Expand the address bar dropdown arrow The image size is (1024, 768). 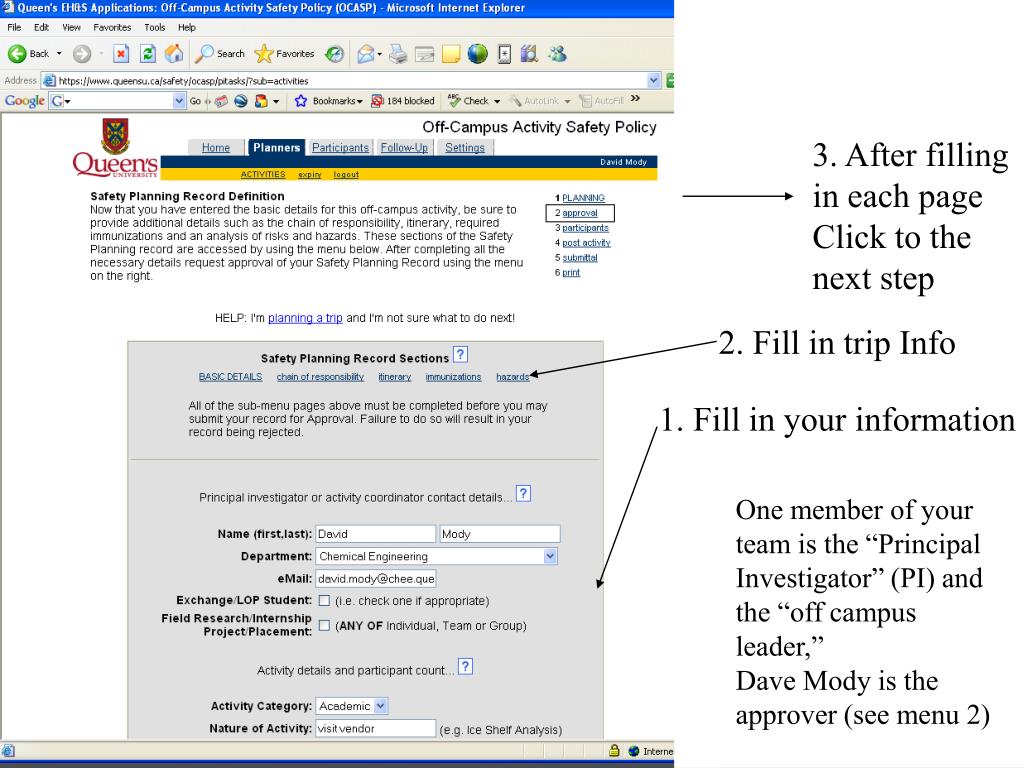click(x=654, y=80)
